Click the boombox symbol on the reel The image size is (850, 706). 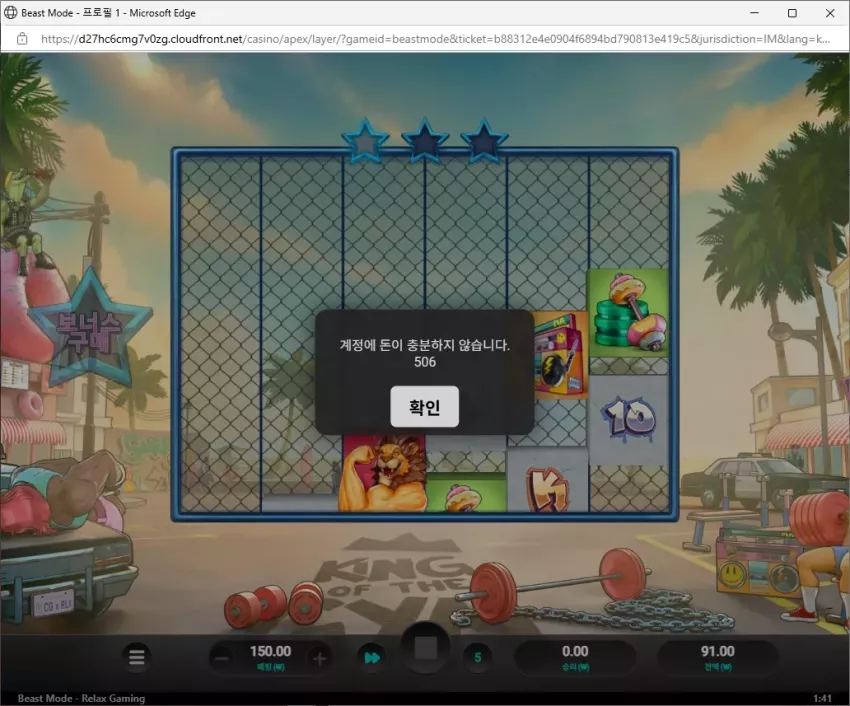coord(561,355)
